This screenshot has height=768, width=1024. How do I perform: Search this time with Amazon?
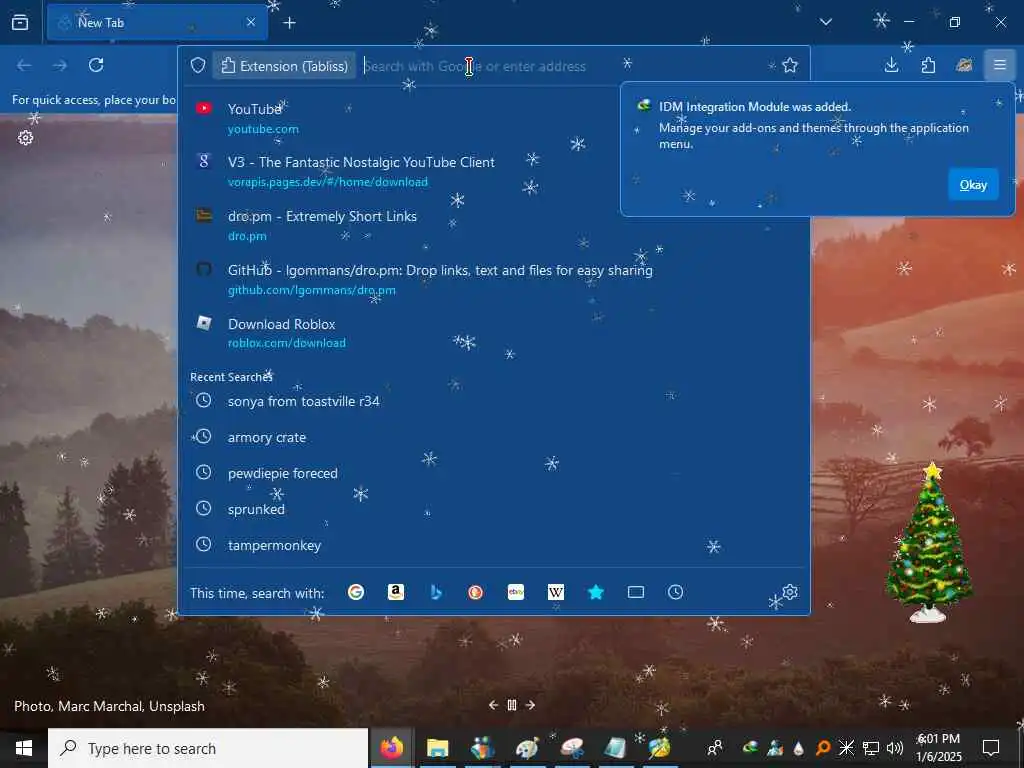pos(396,592)
